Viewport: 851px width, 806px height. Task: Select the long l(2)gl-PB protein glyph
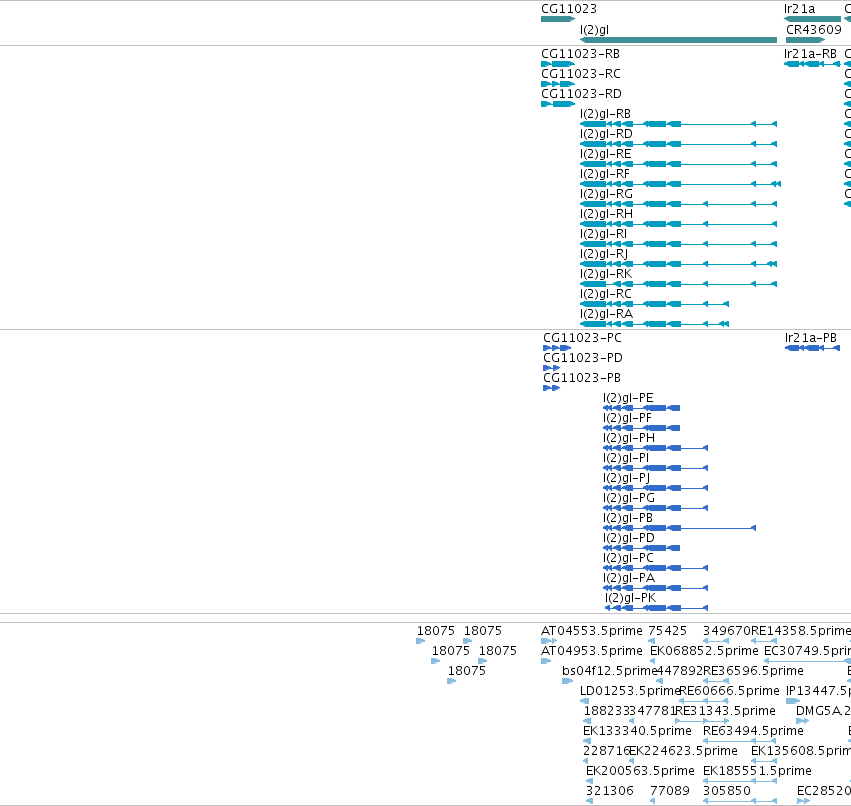tap(679, 528)
